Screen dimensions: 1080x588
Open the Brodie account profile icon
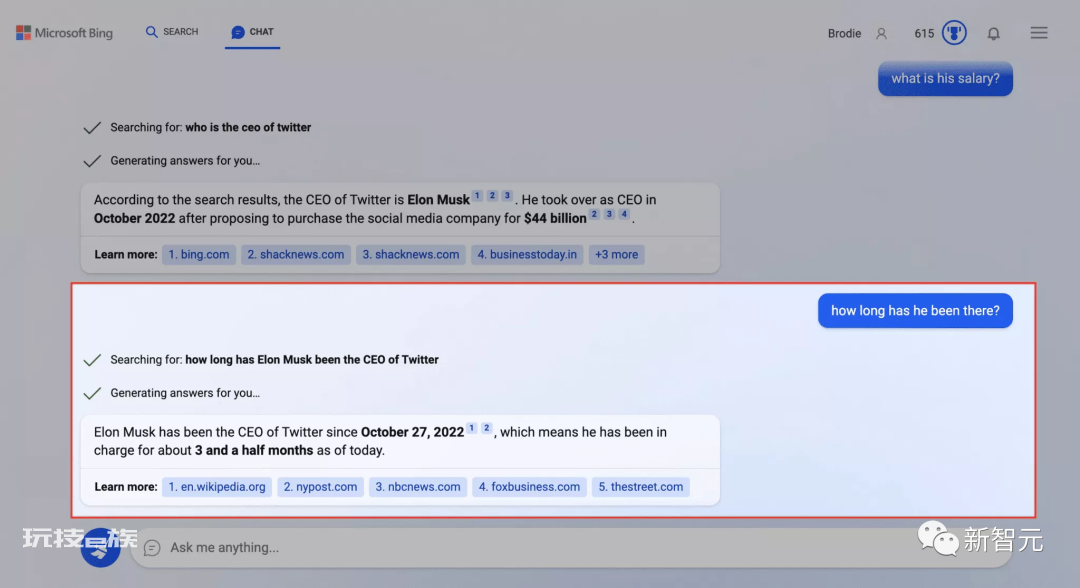(x=881, y=33)
